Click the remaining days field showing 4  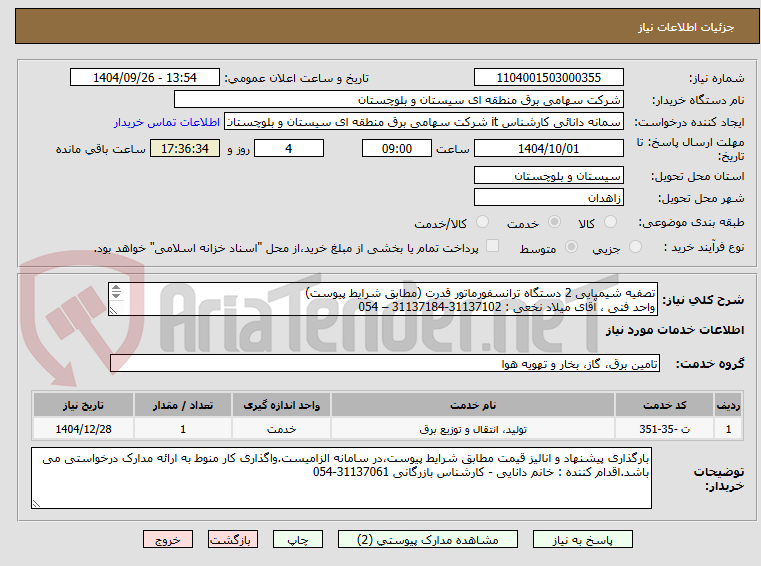289,149
